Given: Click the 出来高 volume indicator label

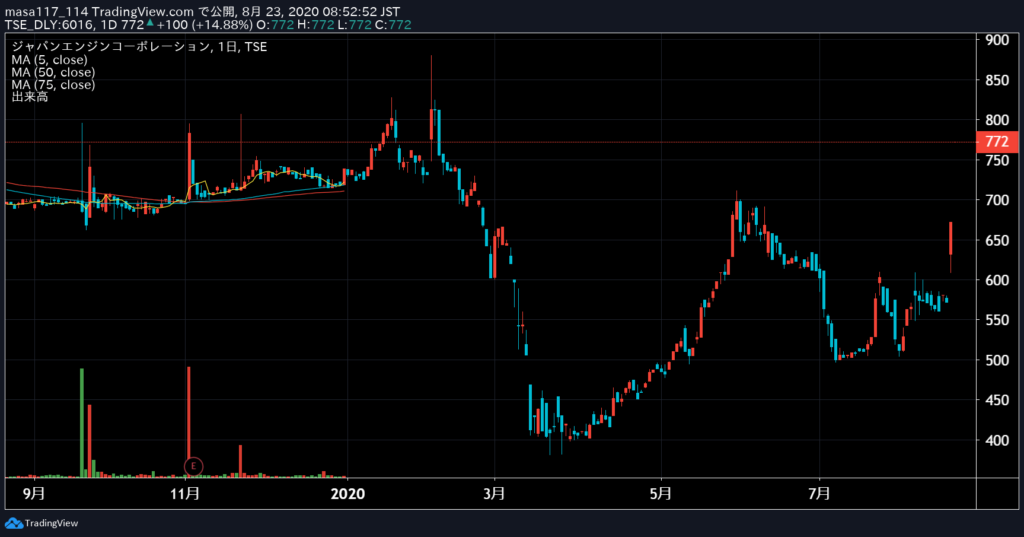Looking at the screenshot, I should pyautogui.click(x=29, y=97).
